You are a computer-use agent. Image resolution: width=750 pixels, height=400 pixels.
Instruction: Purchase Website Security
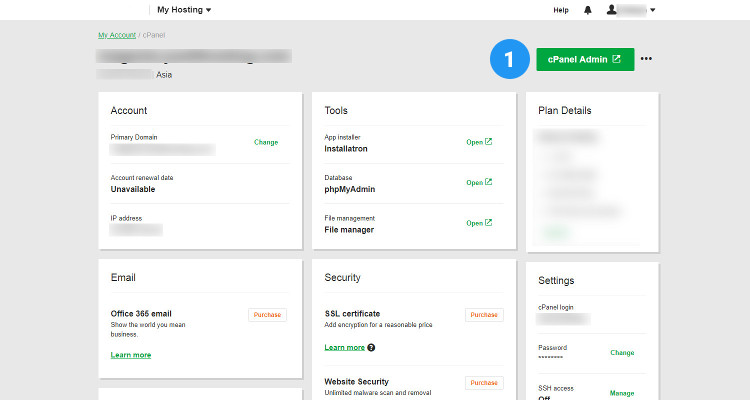tap(484, 383)
